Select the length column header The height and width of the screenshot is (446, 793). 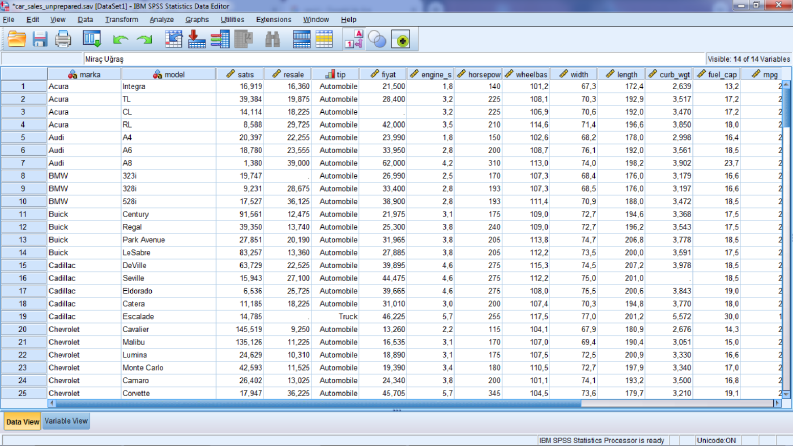tap(621, 74)
